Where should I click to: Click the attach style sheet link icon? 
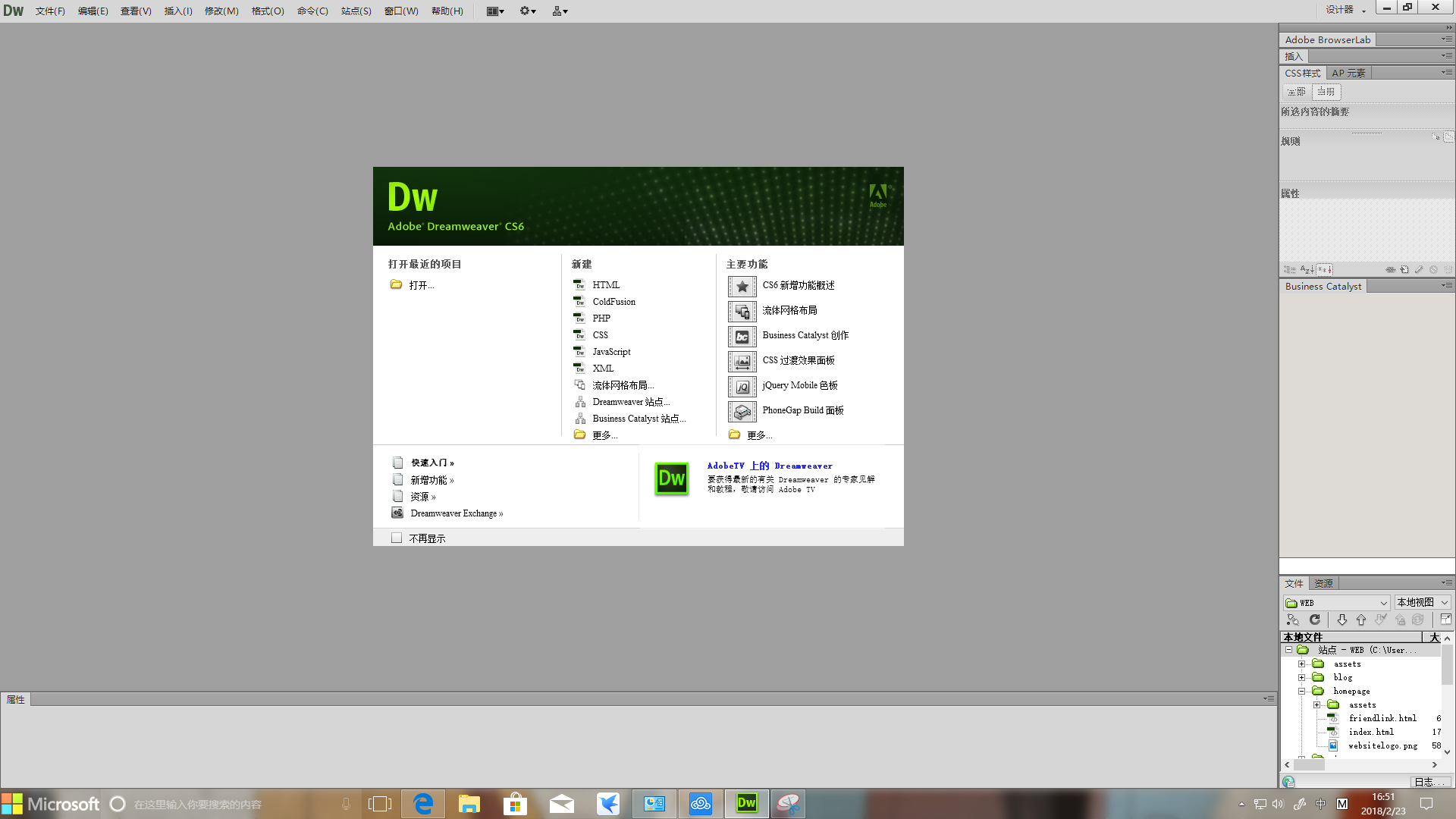click(1391, 269)
